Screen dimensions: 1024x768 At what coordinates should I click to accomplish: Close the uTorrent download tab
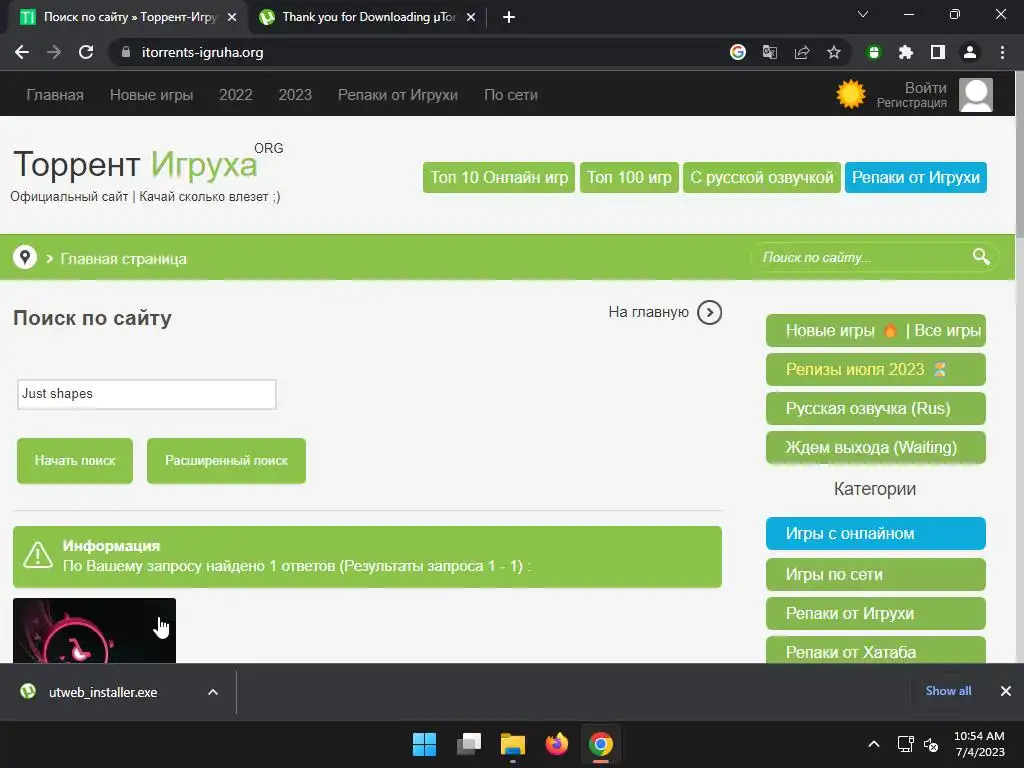[471, 17]
